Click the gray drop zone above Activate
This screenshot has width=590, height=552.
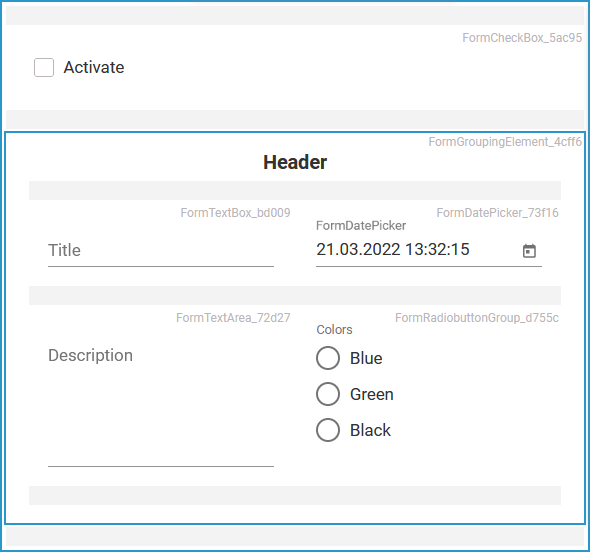coord(295,15)
